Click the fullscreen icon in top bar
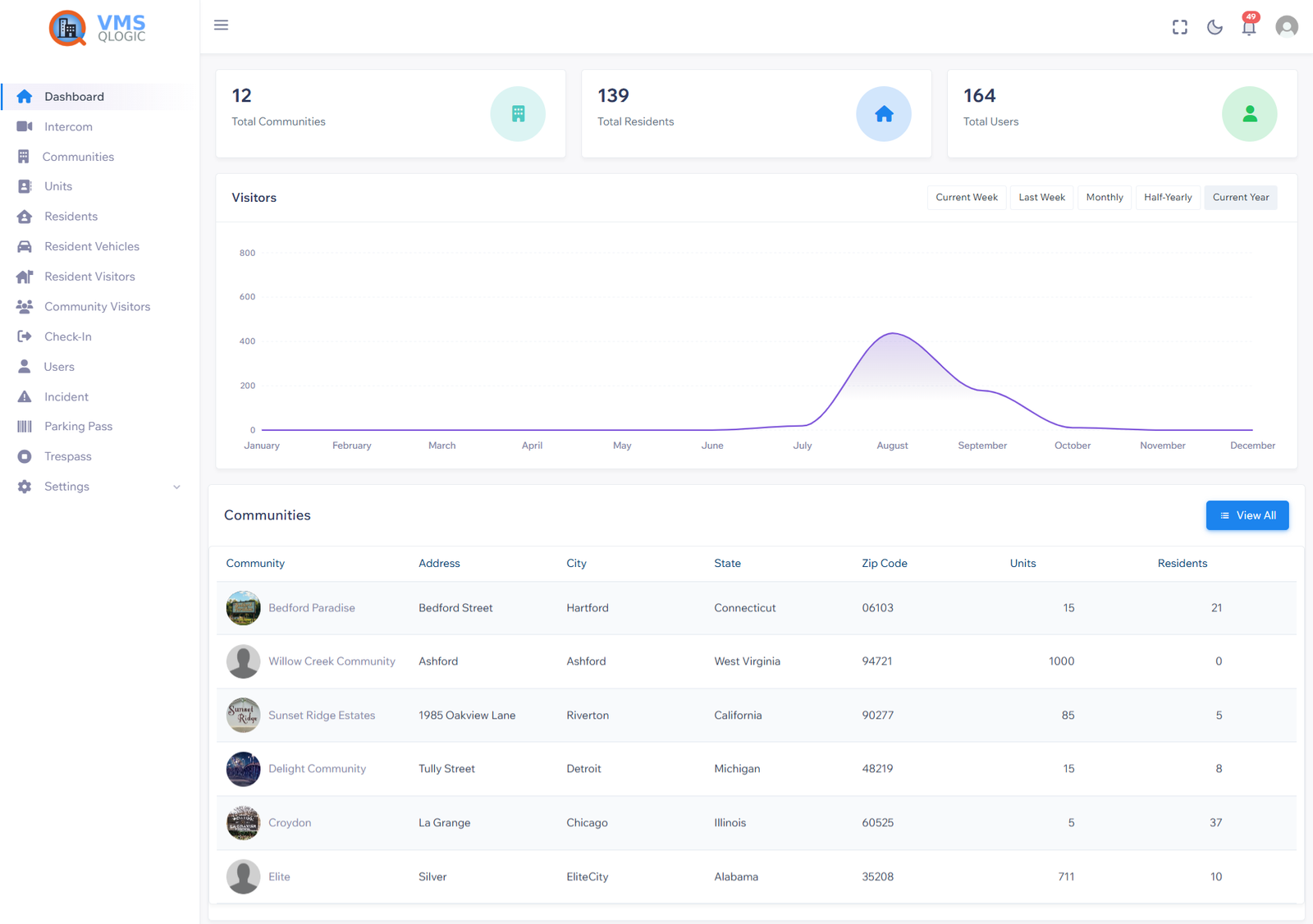The height and width of the screenshot is (924, 1313). pyautogui.click(x=1179, y=26)
